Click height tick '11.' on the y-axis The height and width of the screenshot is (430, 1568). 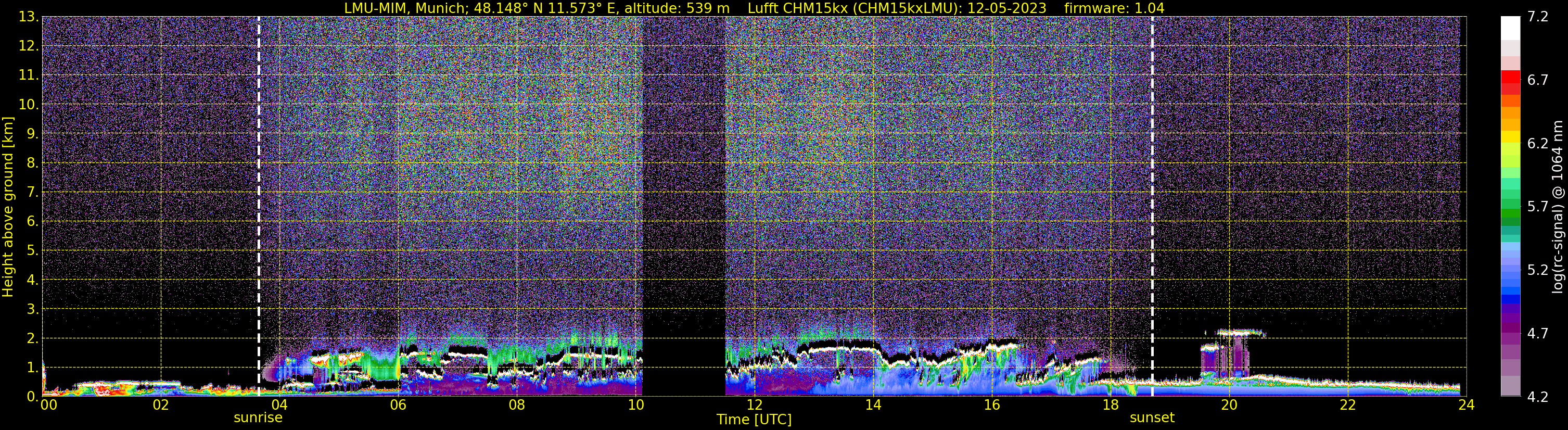pos(29,75)
